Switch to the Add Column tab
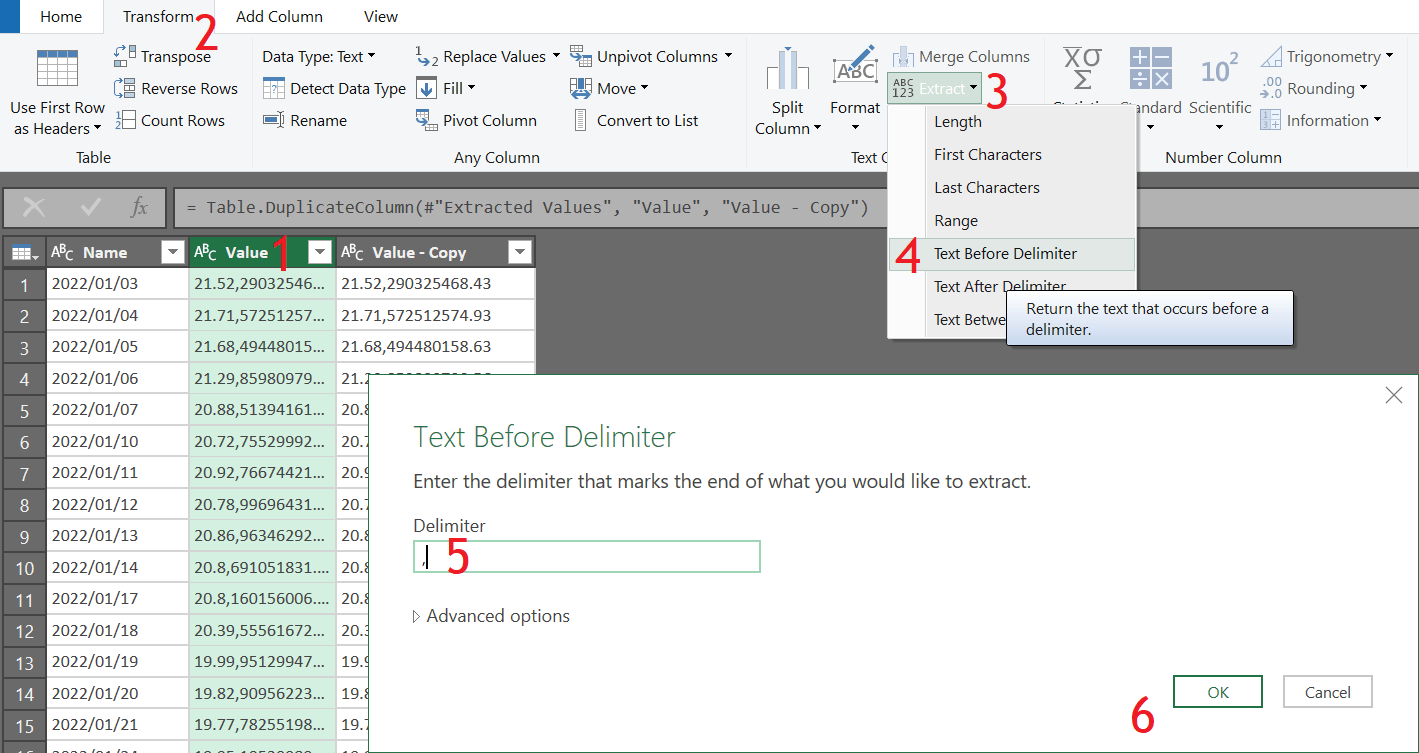1419x753 pixels. [279, 16]
